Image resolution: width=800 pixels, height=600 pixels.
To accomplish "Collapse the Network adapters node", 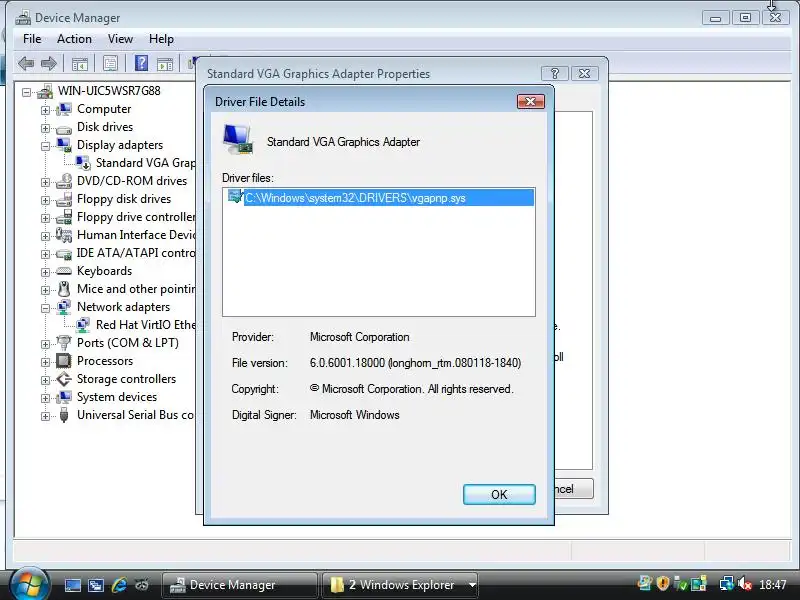I will point(45,308).
